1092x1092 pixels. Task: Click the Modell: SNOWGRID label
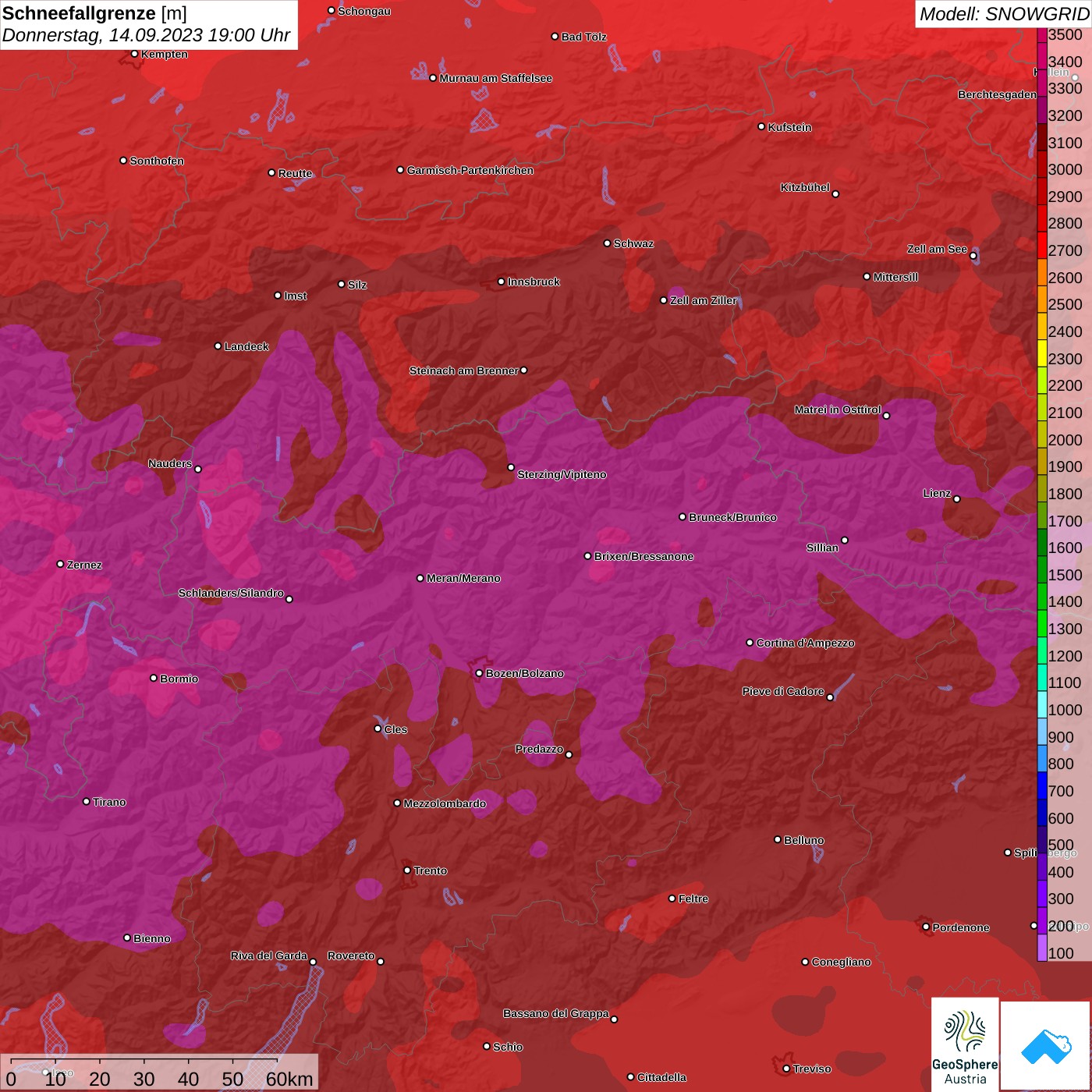pos(1004,14)
